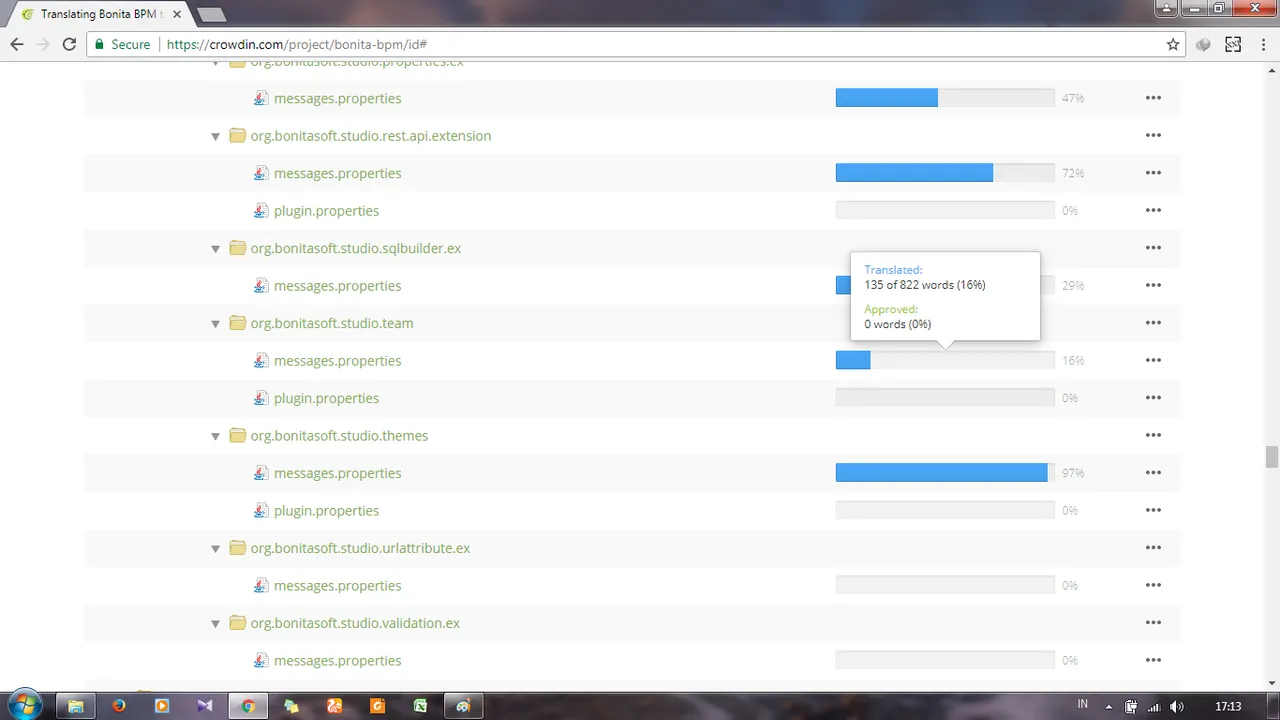The width and height of the screenshot is (1280, 720).
Task: Switch to the Translating Bonita BPM tab
Action: (x=97, y=15)
